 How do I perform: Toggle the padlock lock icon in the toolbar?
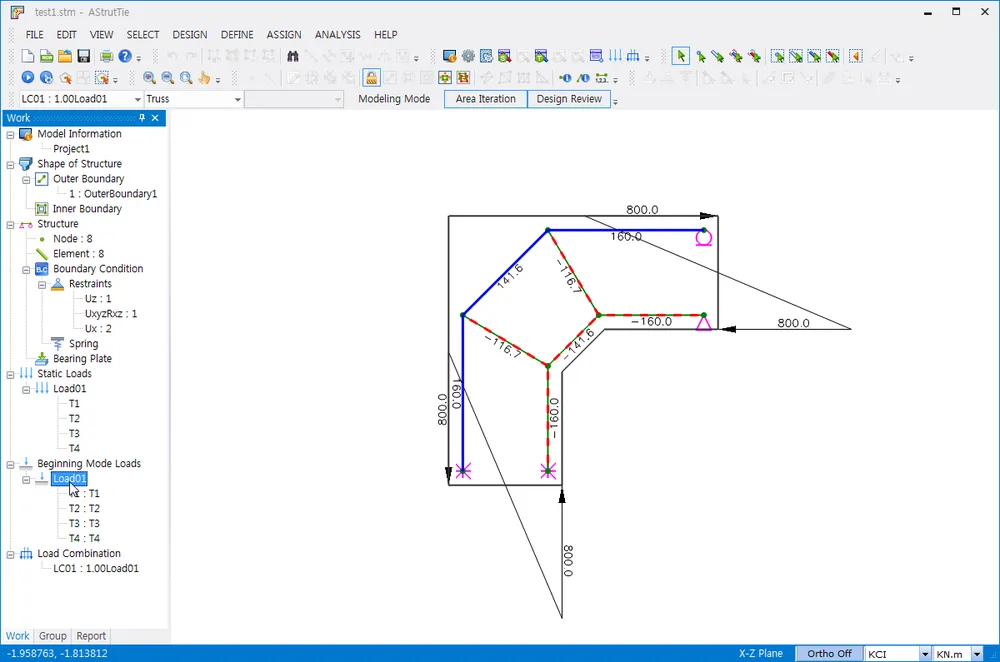pyautogui.click(x=371, y=78)
